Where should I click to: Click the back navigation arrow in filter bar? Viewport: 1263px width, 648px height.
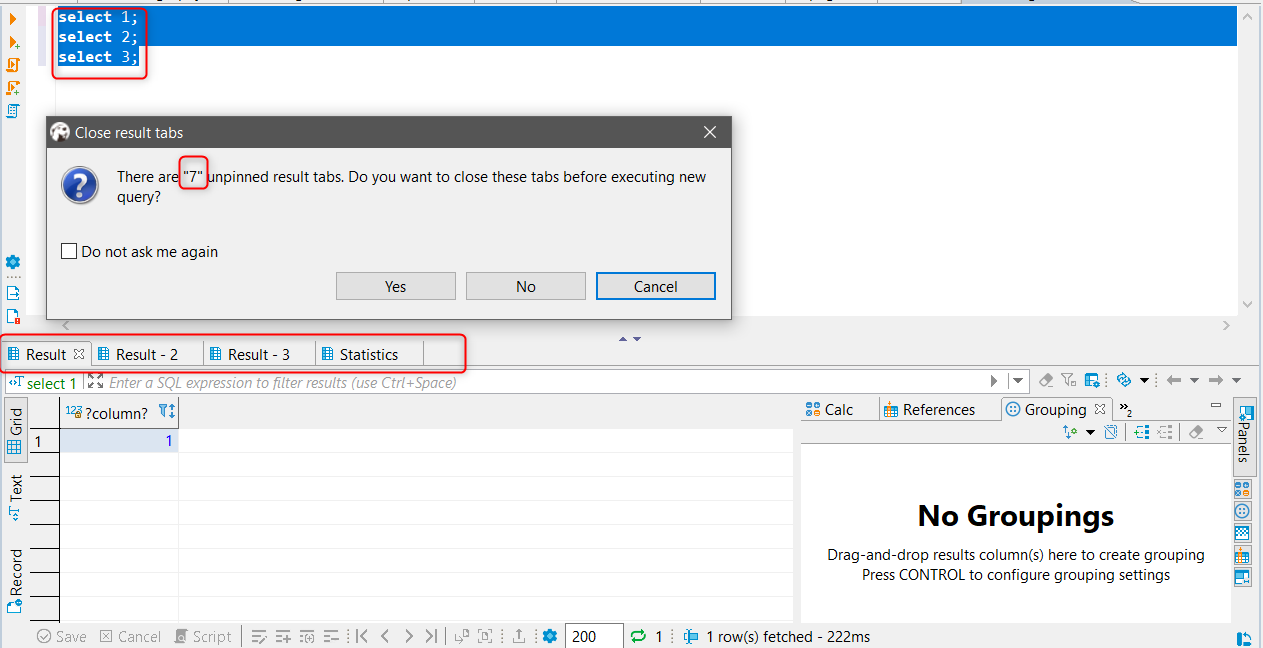1173,380
